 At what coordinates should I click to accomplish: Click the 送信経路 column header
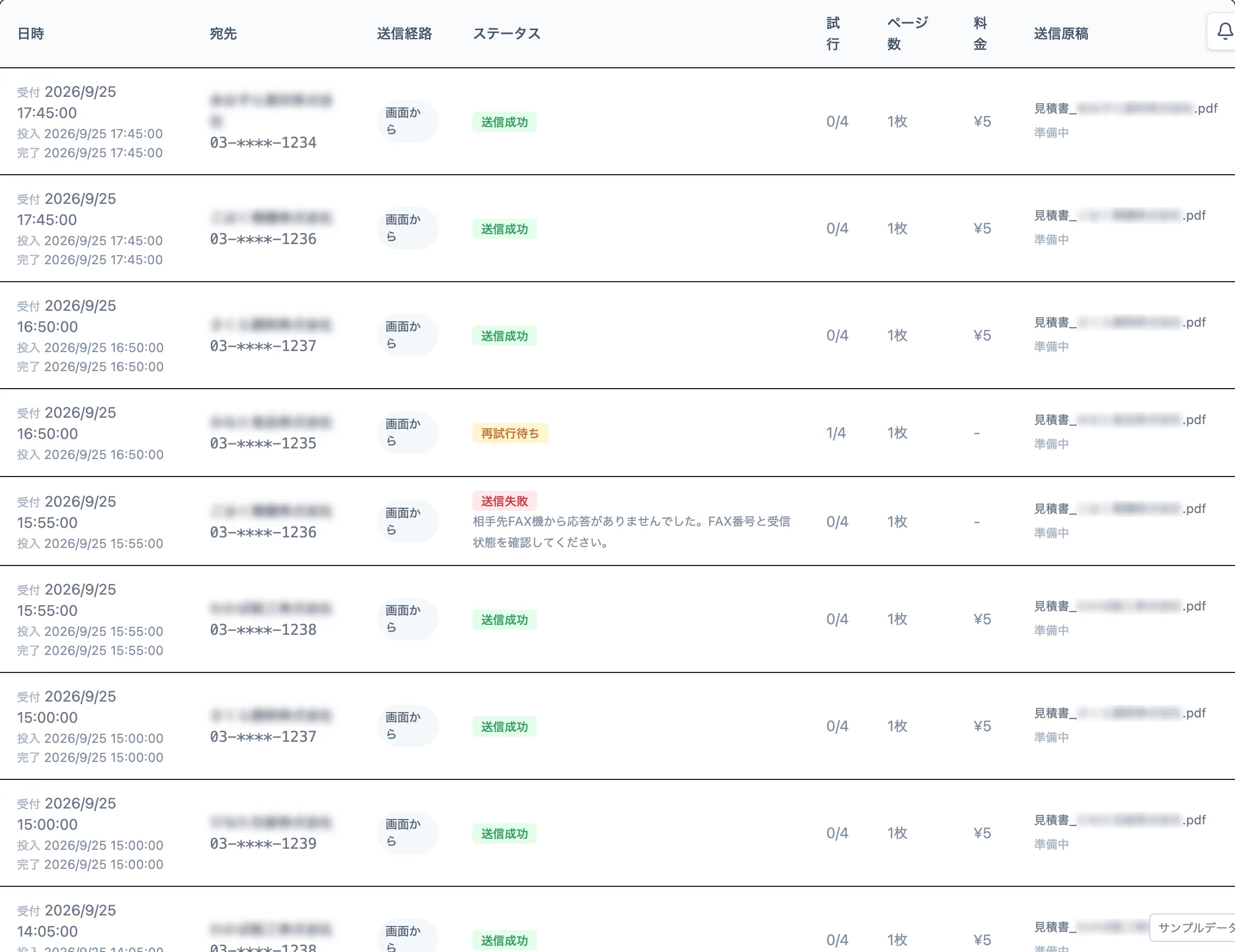point(404,33)
